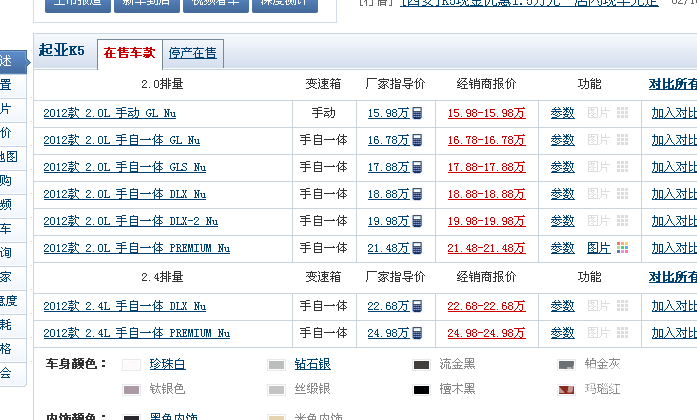Click dealer price 16.78-16.78万
697x420 pixels.
tap(487, 140)
